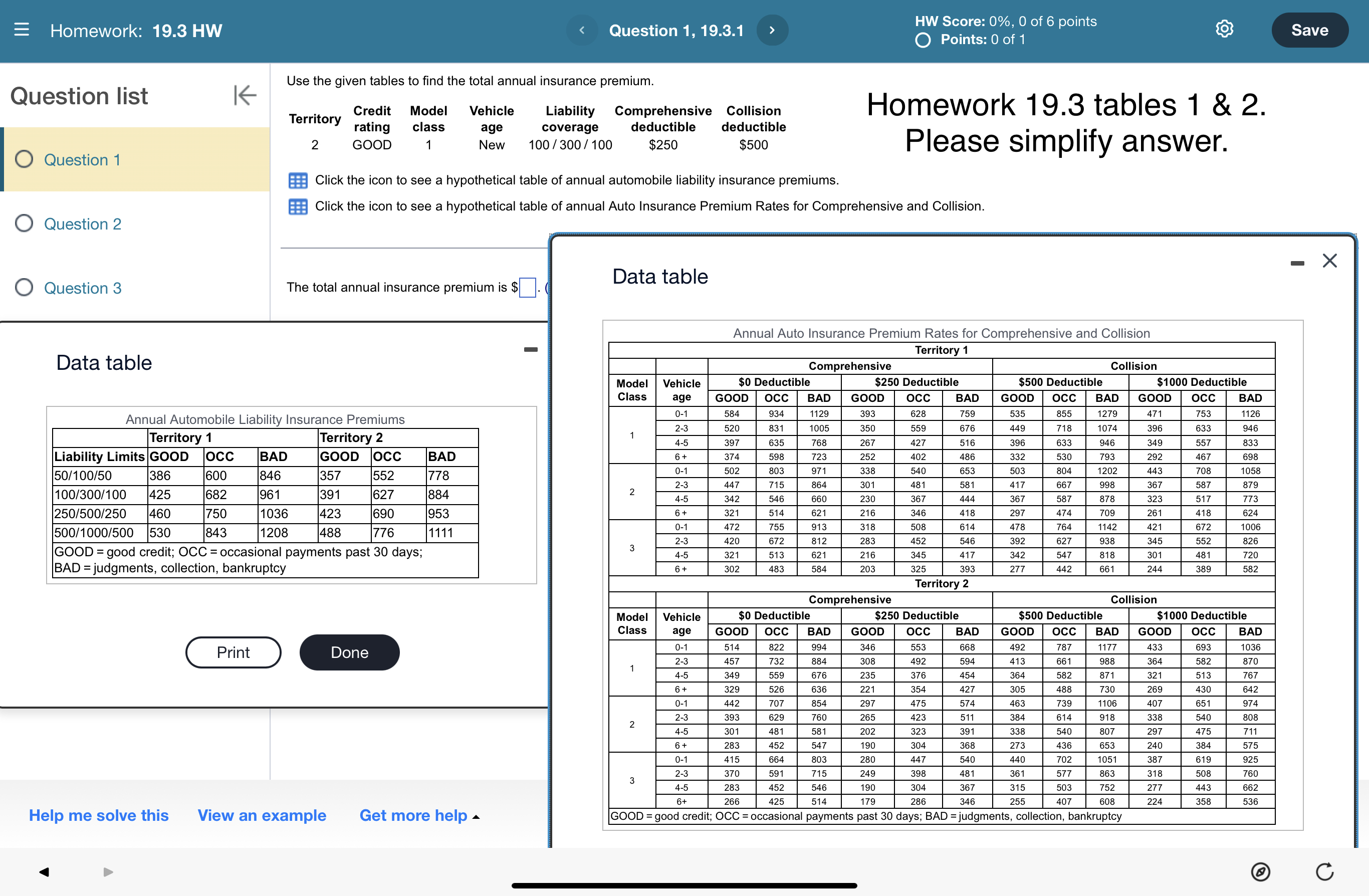Open the settings gear icon
The width and height of the screenshot is (1369, 896).
pyautogui.click(x=1224, y=30)
